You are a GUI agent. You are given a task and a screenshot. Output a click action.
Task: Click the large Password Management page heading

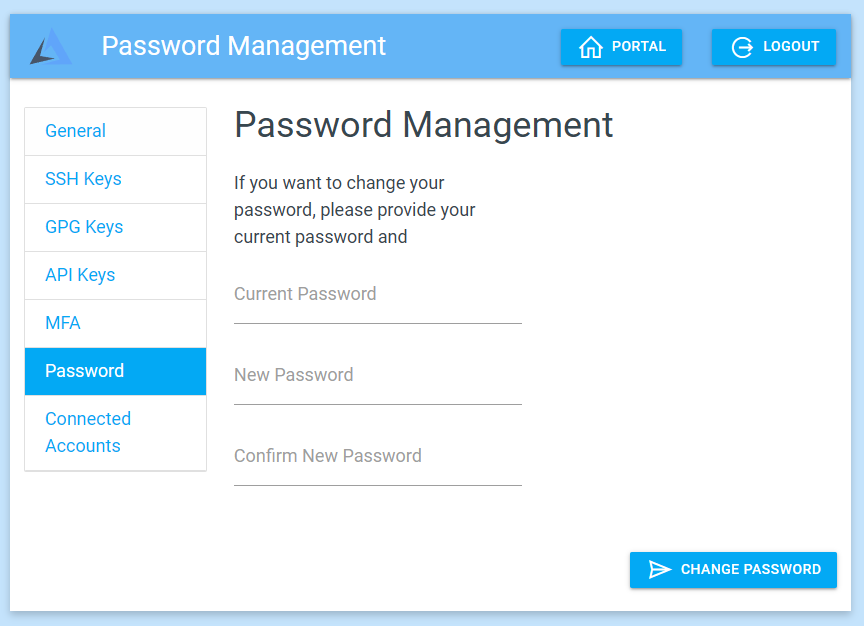pyautogui.click(x=423, y=125)
